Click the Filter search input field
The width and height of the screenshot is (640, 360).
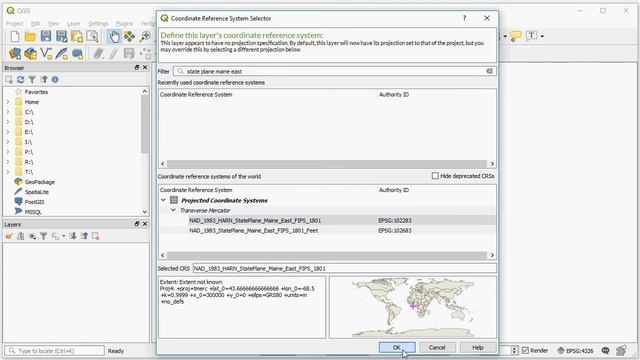[334, 71]
